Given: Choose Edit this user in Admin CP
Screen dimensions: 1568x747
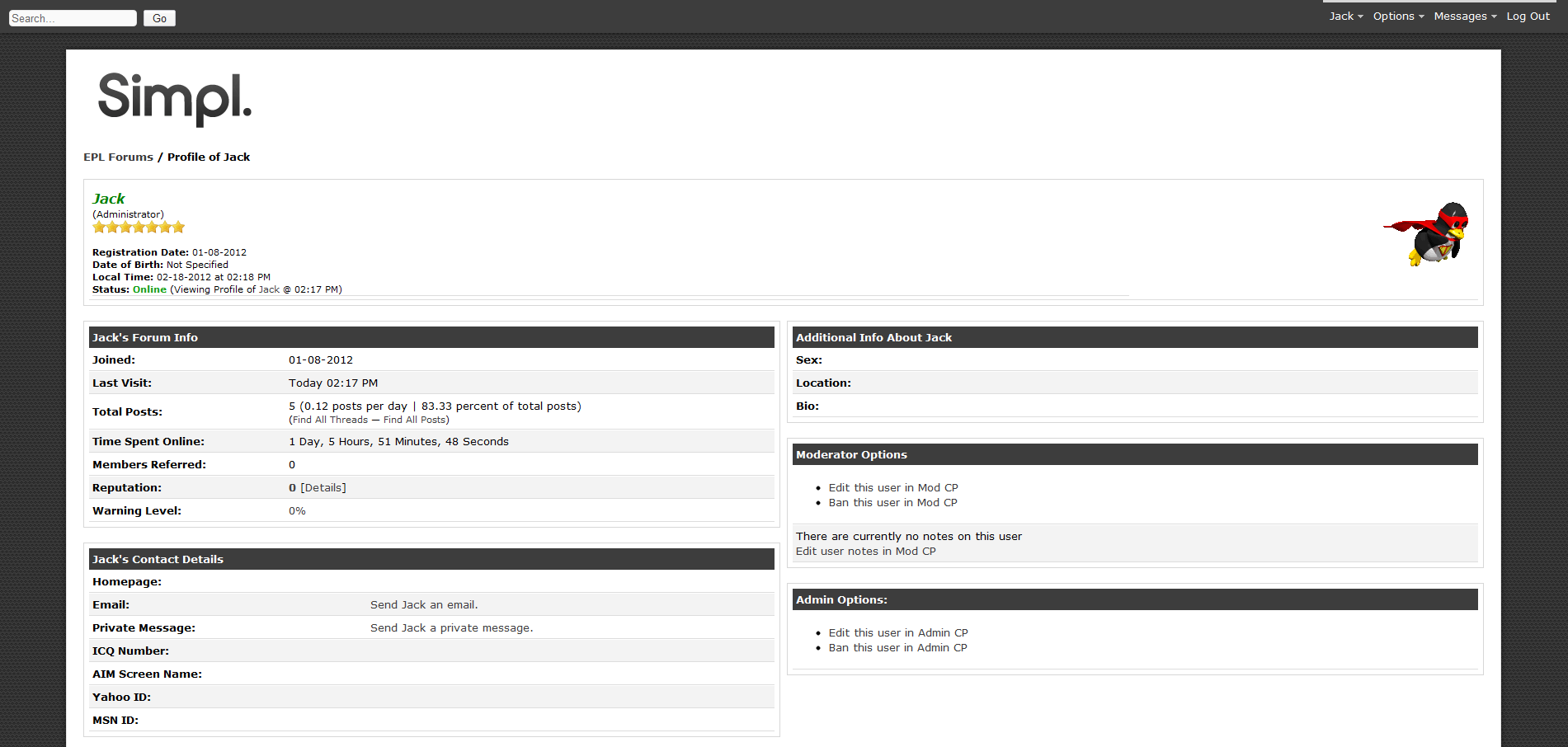Looking at the screenshot, I should click(897, 633).
